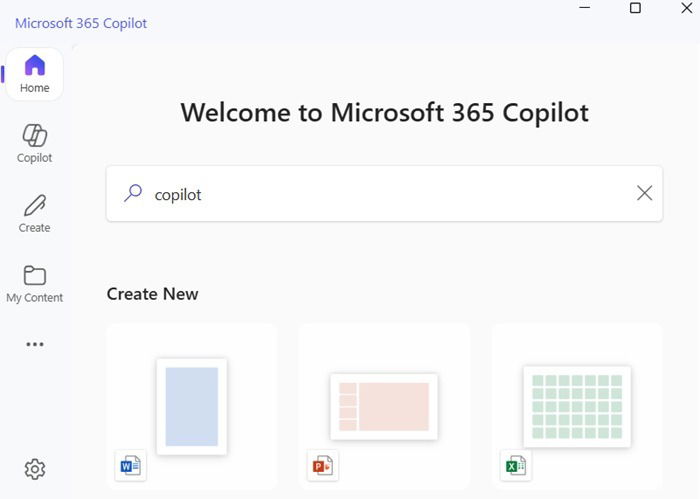Screen dimensions: 700x499
Task: Maximize the Microsoft 365 Copilot window
Action: click(635, 8)
